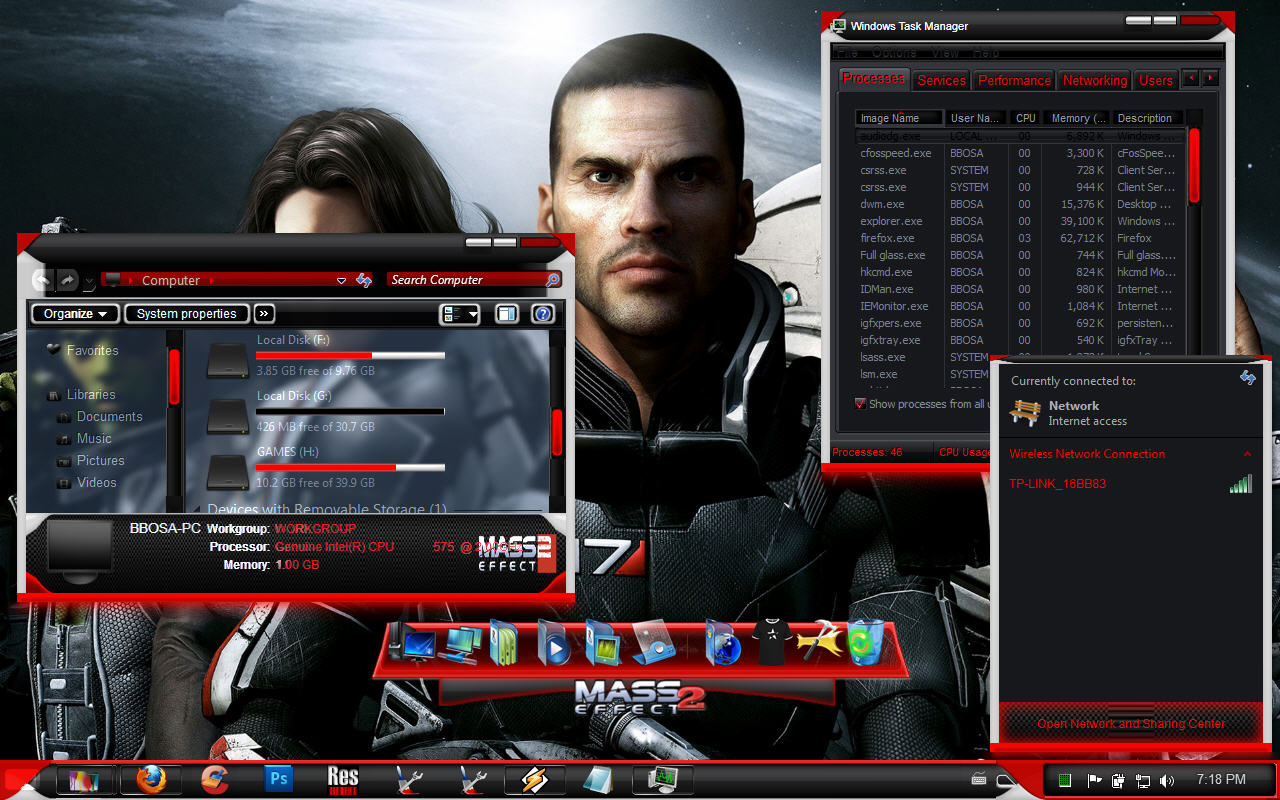Collapse the Wireless Network Connection section
This screenshot has width=1280, height=800.
(x=1247, y=454)
